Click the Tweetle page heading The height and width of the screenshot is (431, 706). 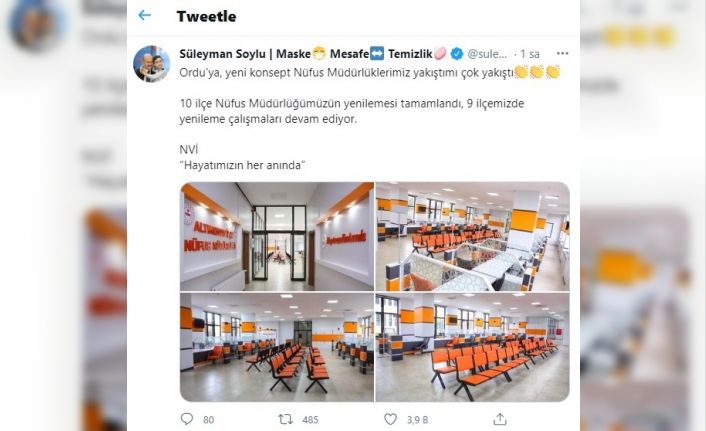(206, 16)
